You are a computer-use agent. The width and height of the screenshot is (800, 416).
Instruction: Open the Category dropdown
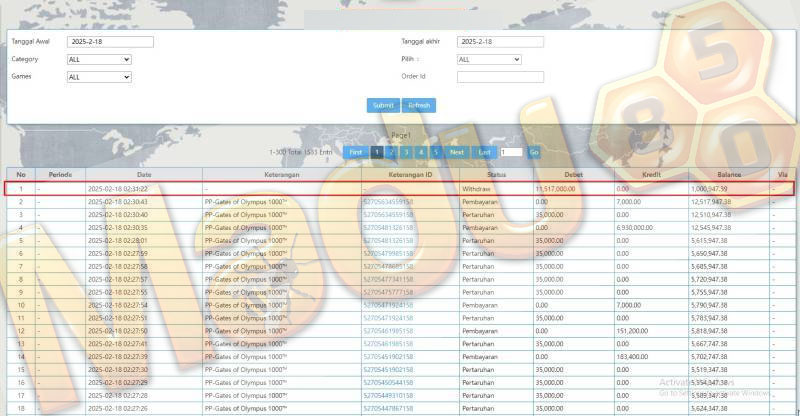point(99,59)
